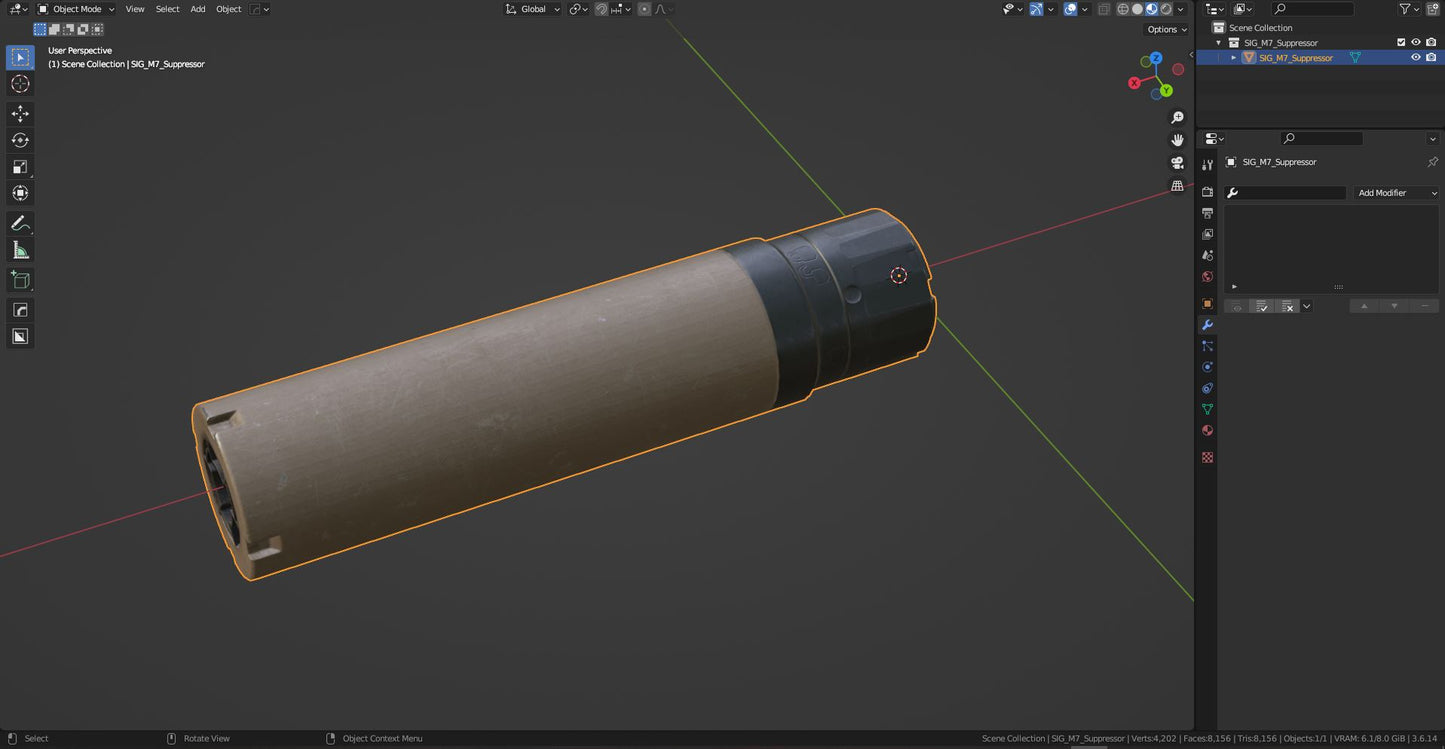Screen dimensions: 1445x749
Task: Click the Options button in the viewport
Action: coord(1166,29)
